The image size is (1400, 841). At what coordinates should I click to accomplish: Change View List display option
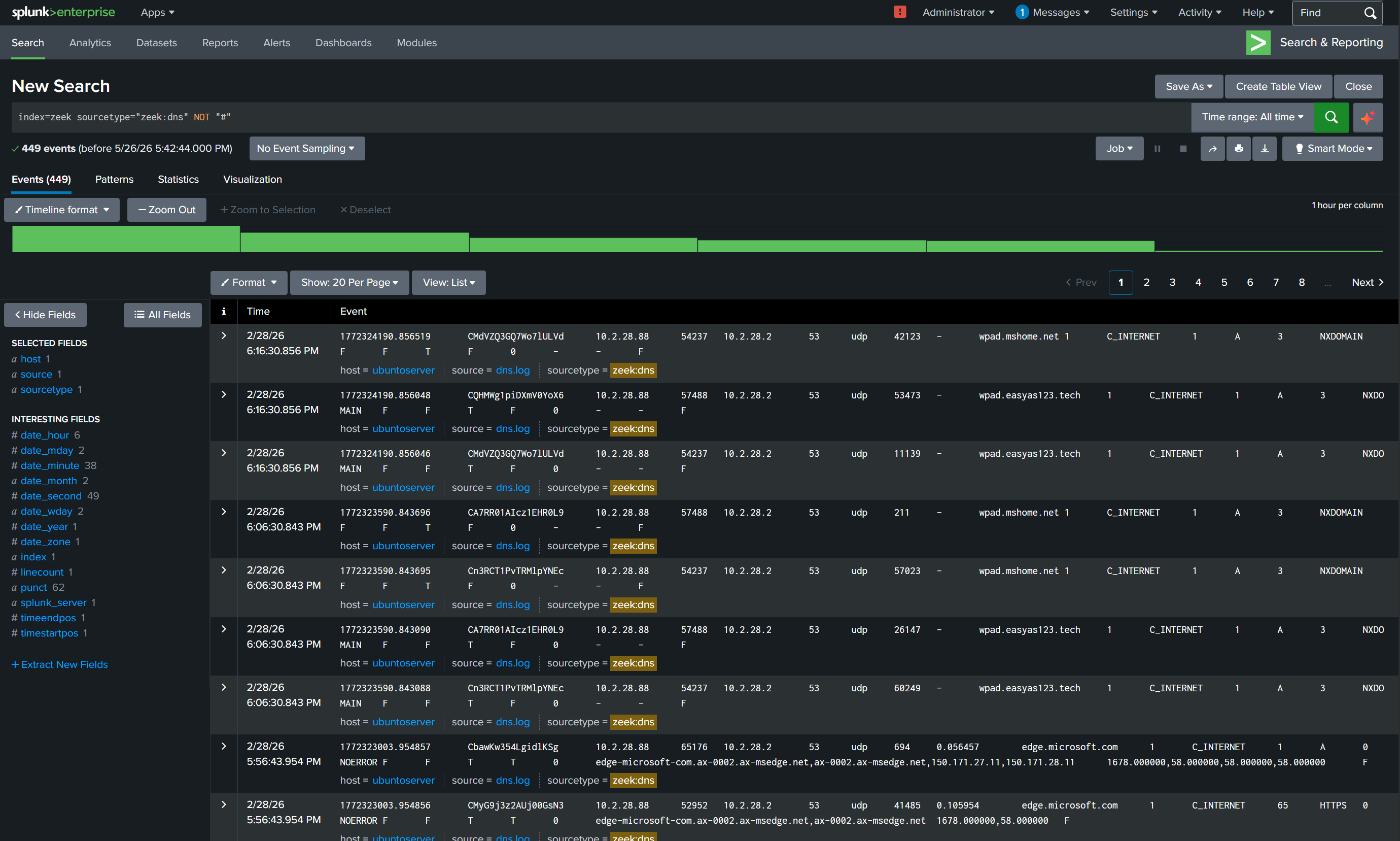(x=448, y=282)
